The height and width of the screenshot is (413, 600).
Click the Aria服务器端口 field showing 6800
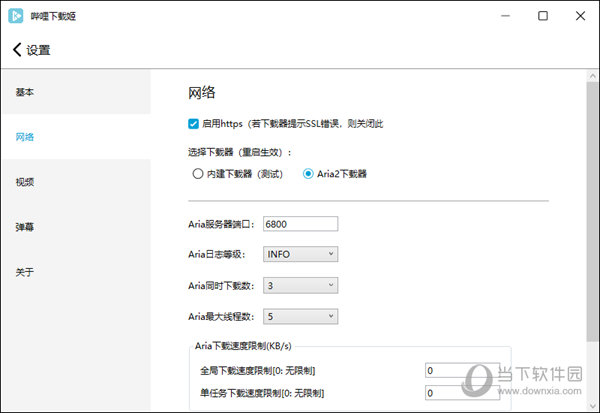(300, 224)
